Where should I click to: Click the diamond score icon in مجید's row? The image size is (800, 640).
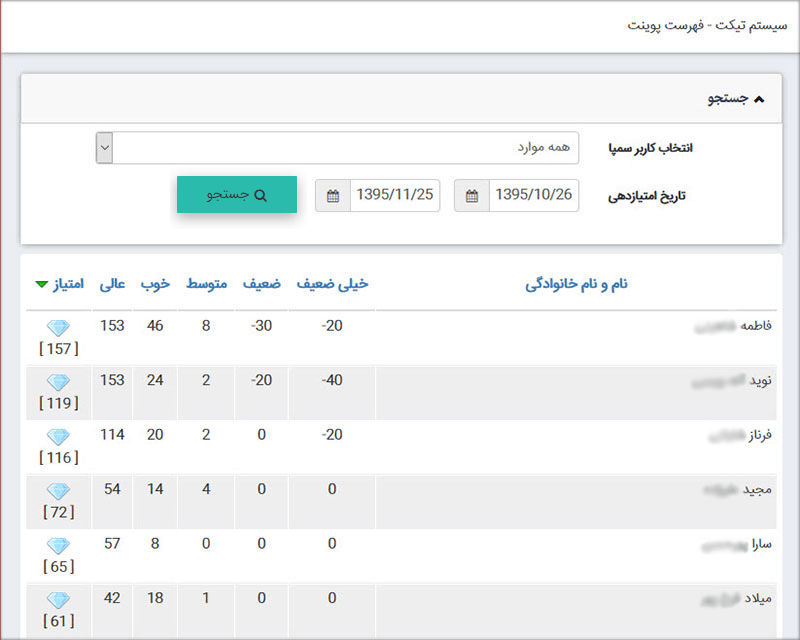(59, 489)
